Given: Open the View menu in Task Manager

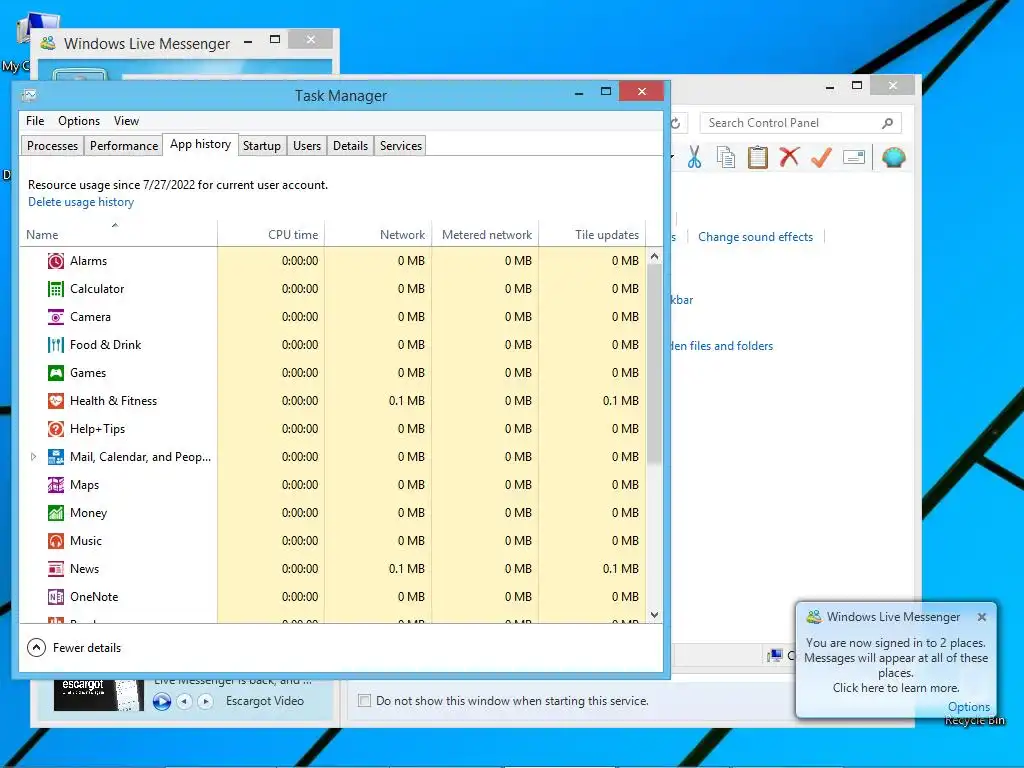Looking at the screenshot, I should click(x=126, y=121).
